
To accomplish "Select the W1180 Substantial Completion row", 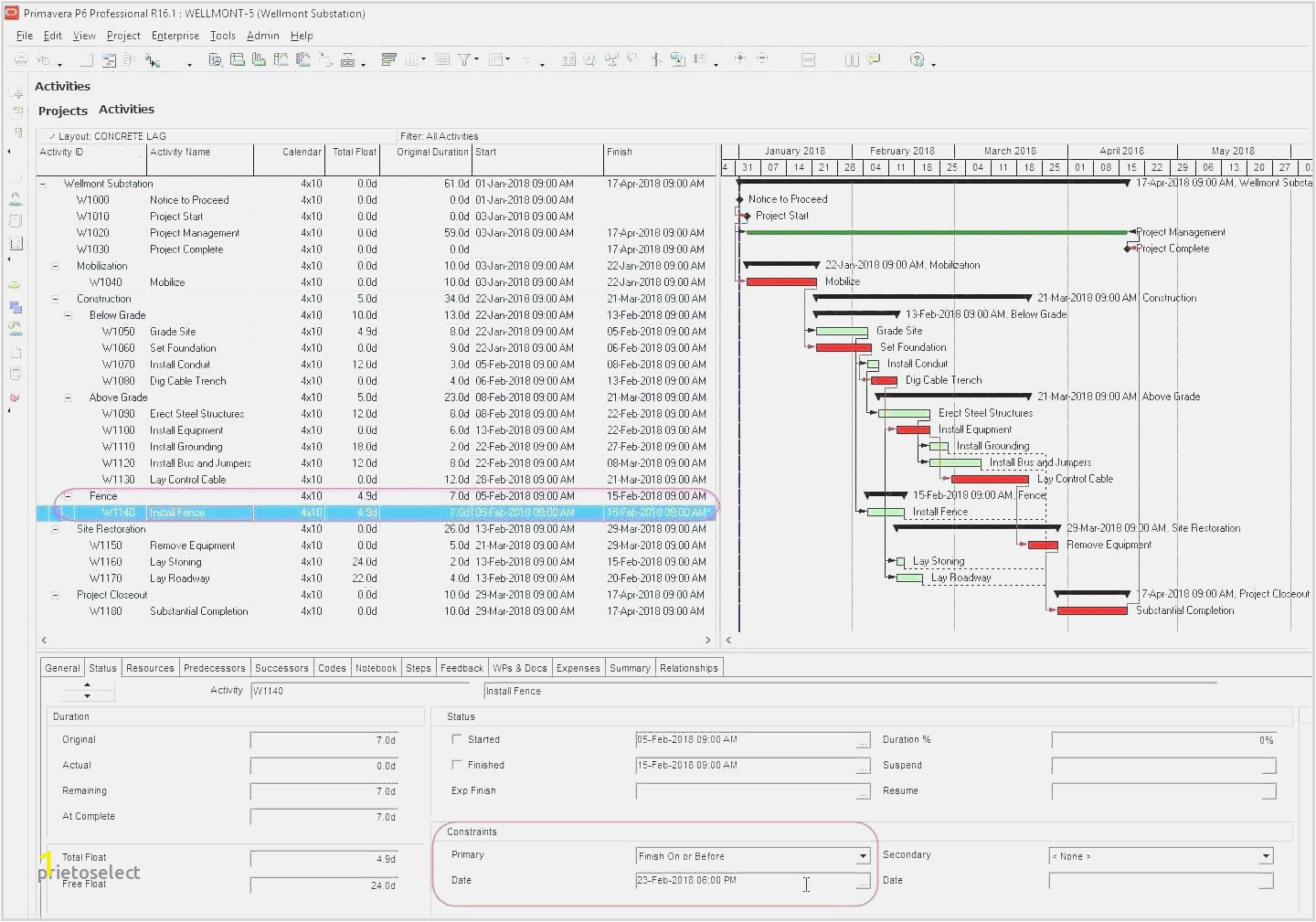I will (376, 611).
